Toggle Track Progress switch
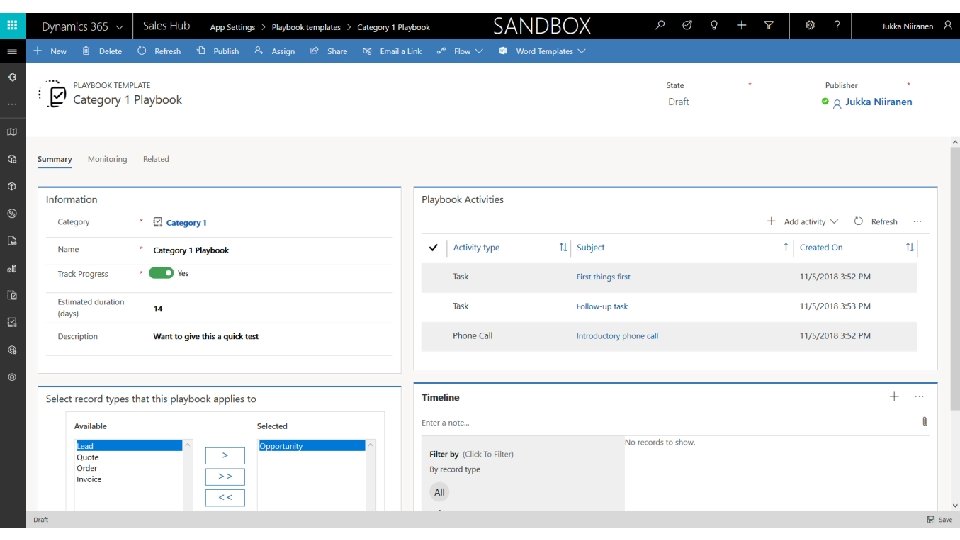Viewport: 960px width, 540px height. tap(161, 273)
